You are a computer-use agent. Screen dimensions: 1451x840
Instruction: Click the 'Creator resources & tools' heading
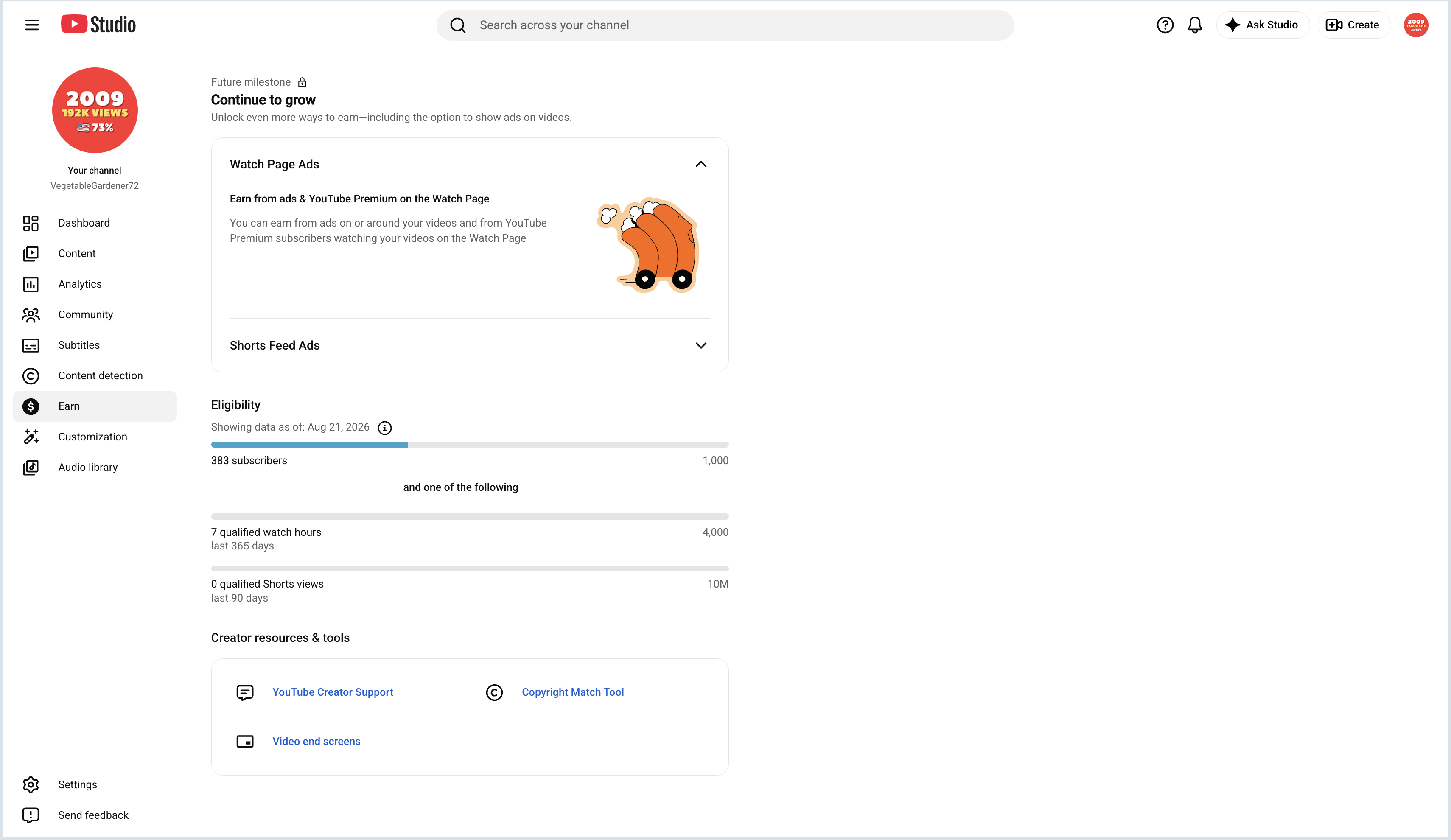pyautogui.click(x=280, y=637)
